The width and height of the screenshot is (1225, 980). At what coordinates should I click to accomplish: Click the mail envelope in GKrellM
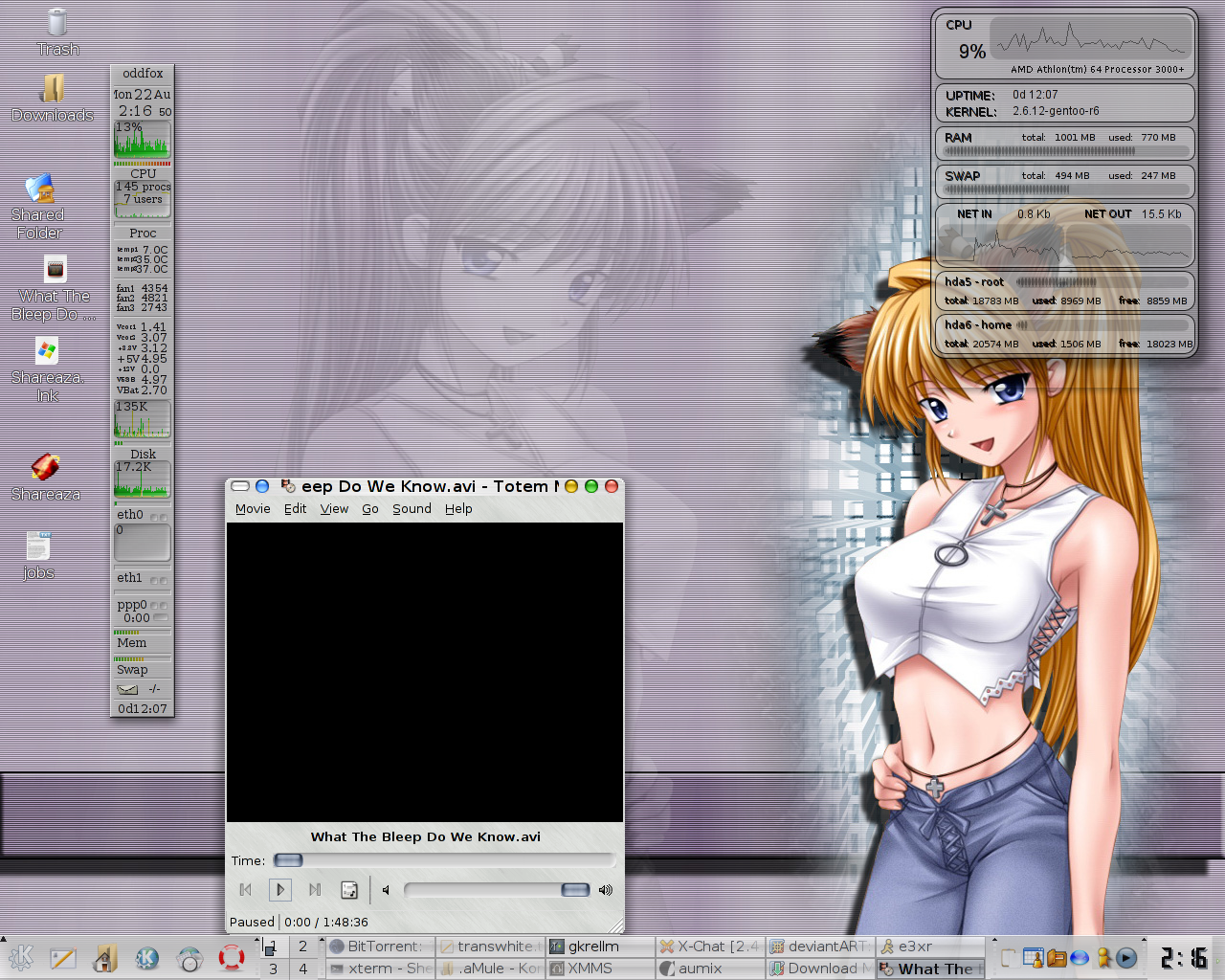[127, 689]
